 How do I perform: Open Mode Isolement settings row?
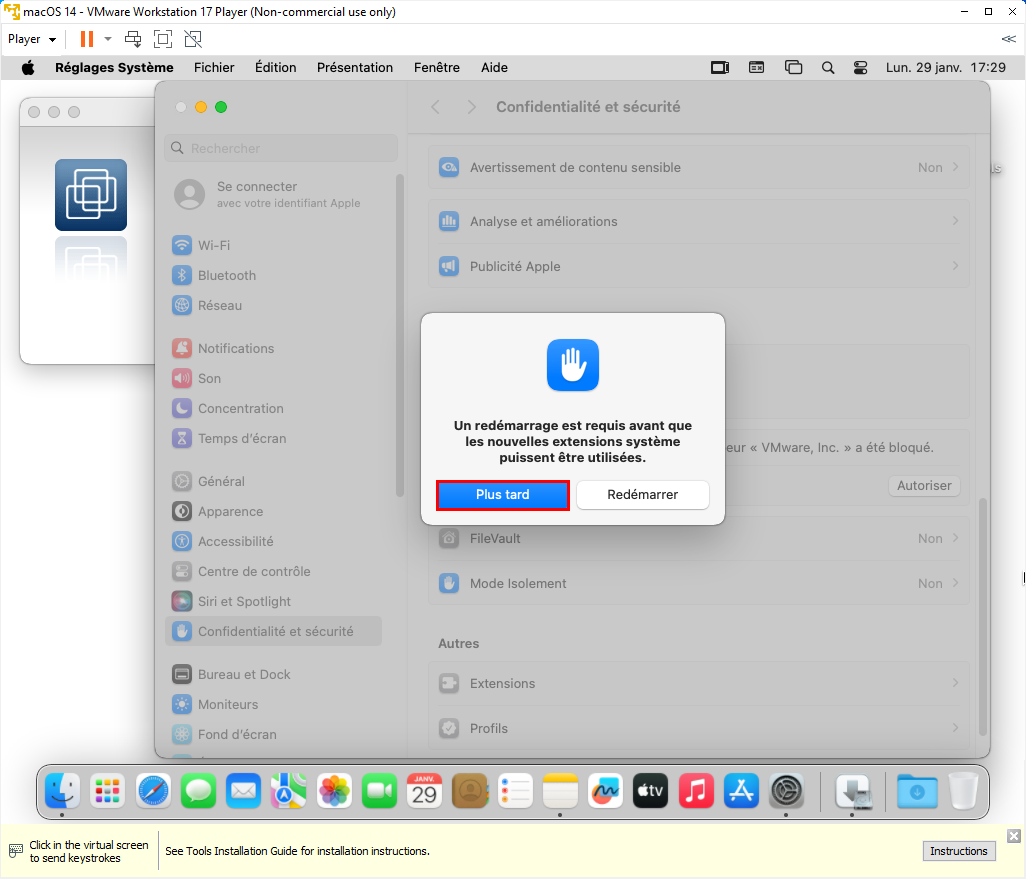tap(699, 583)
